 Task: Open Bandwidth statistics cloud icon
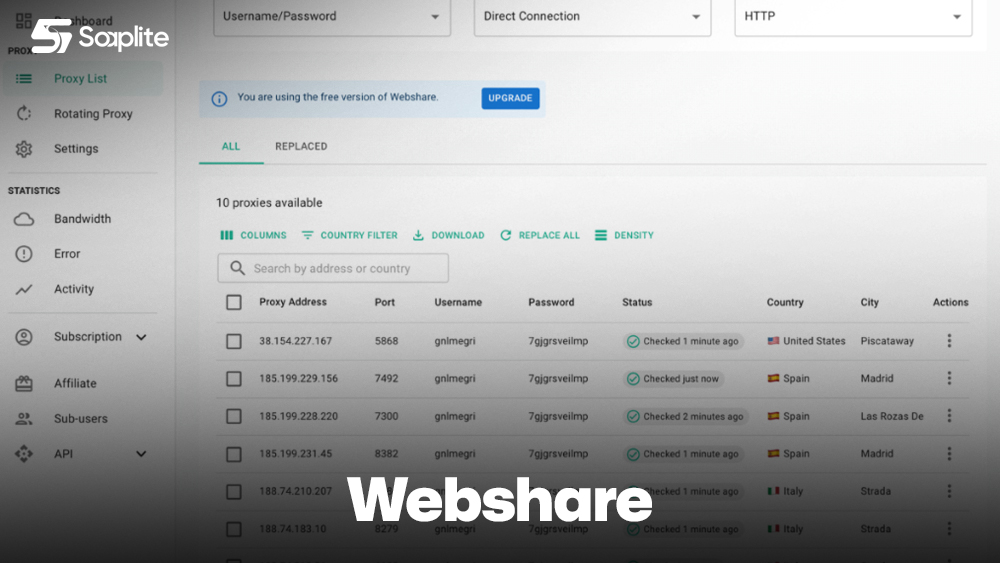tap(24, 219)
